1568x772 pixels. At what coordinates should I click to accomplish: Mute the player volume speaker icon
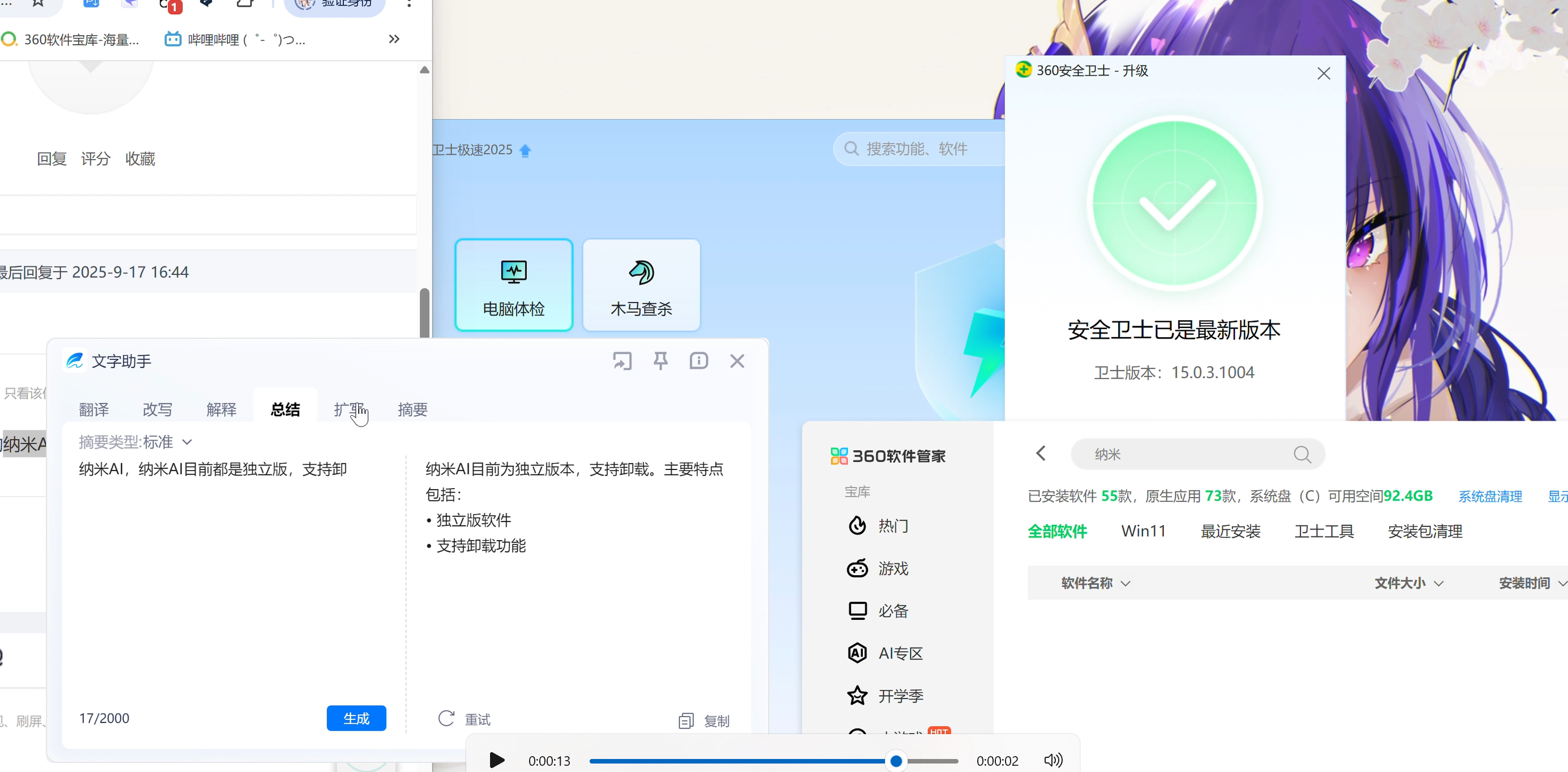[1053, 761]
